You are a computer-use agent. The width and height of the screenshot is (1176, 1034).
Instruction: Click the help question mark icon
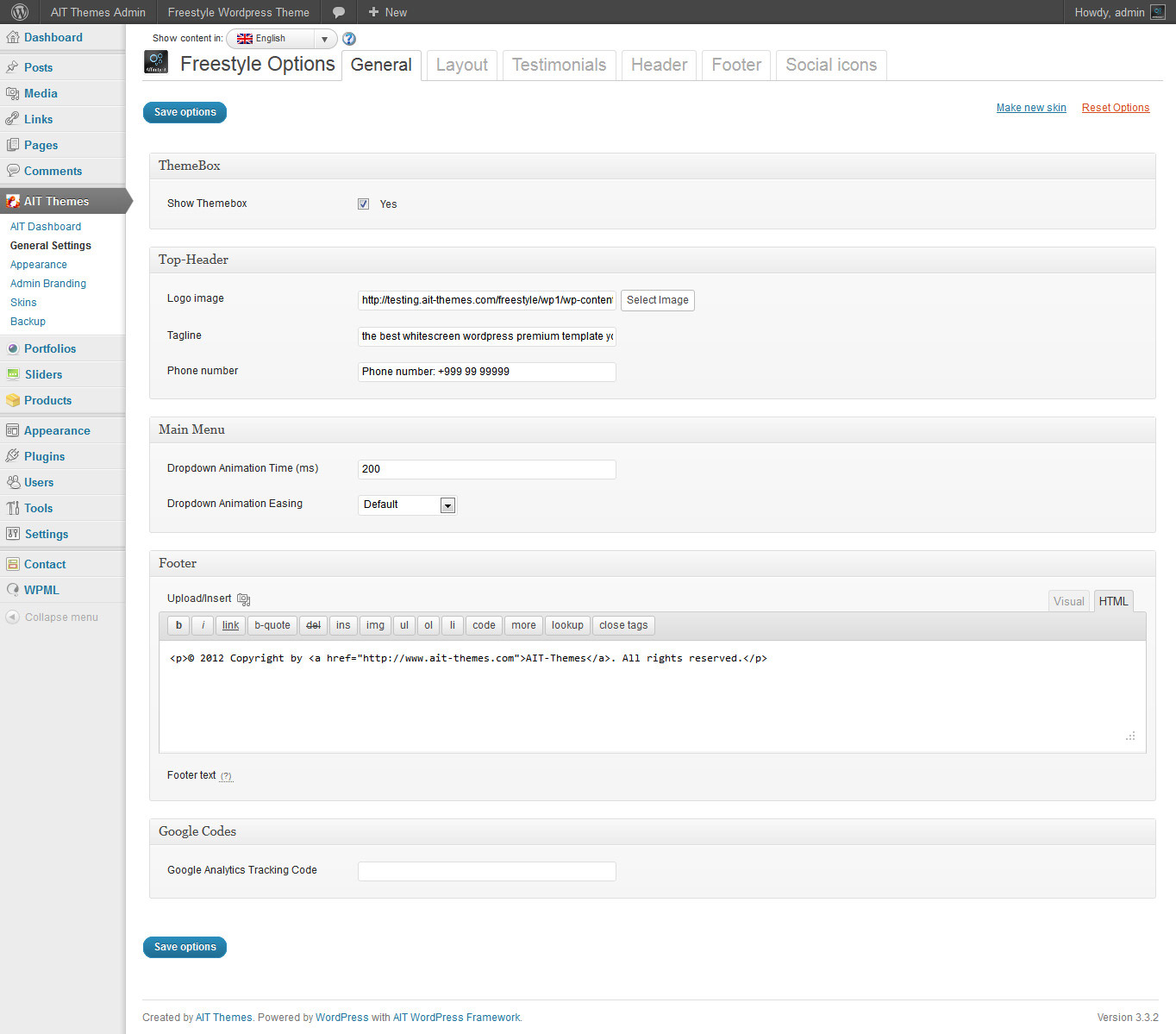(x=349, y=39)
